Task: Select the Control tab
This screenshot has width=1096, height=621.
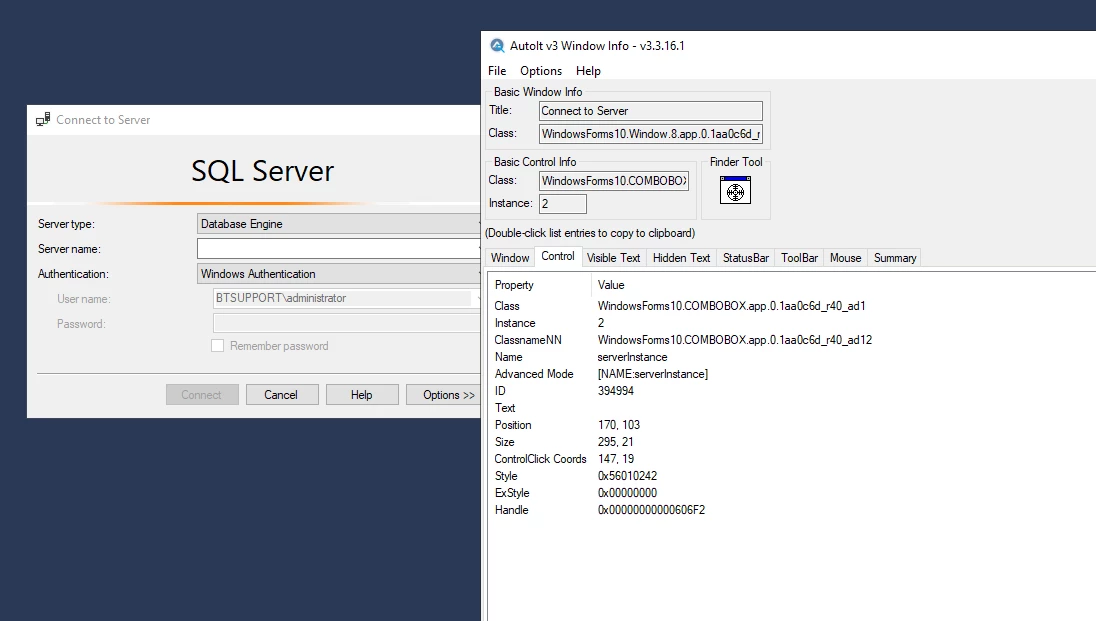Action: coord(558,256)
